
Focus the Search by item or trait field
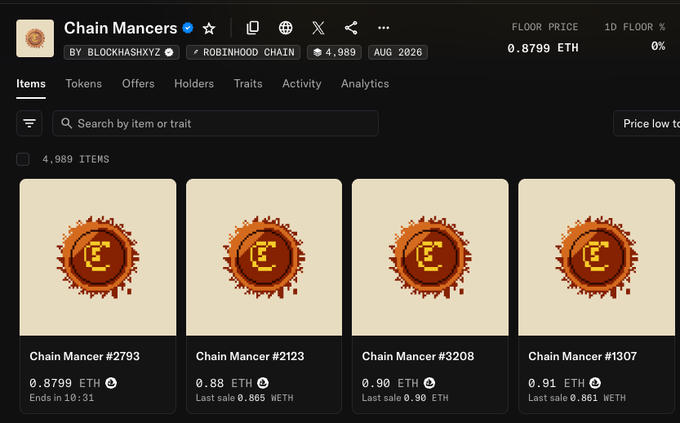[216, 124]
